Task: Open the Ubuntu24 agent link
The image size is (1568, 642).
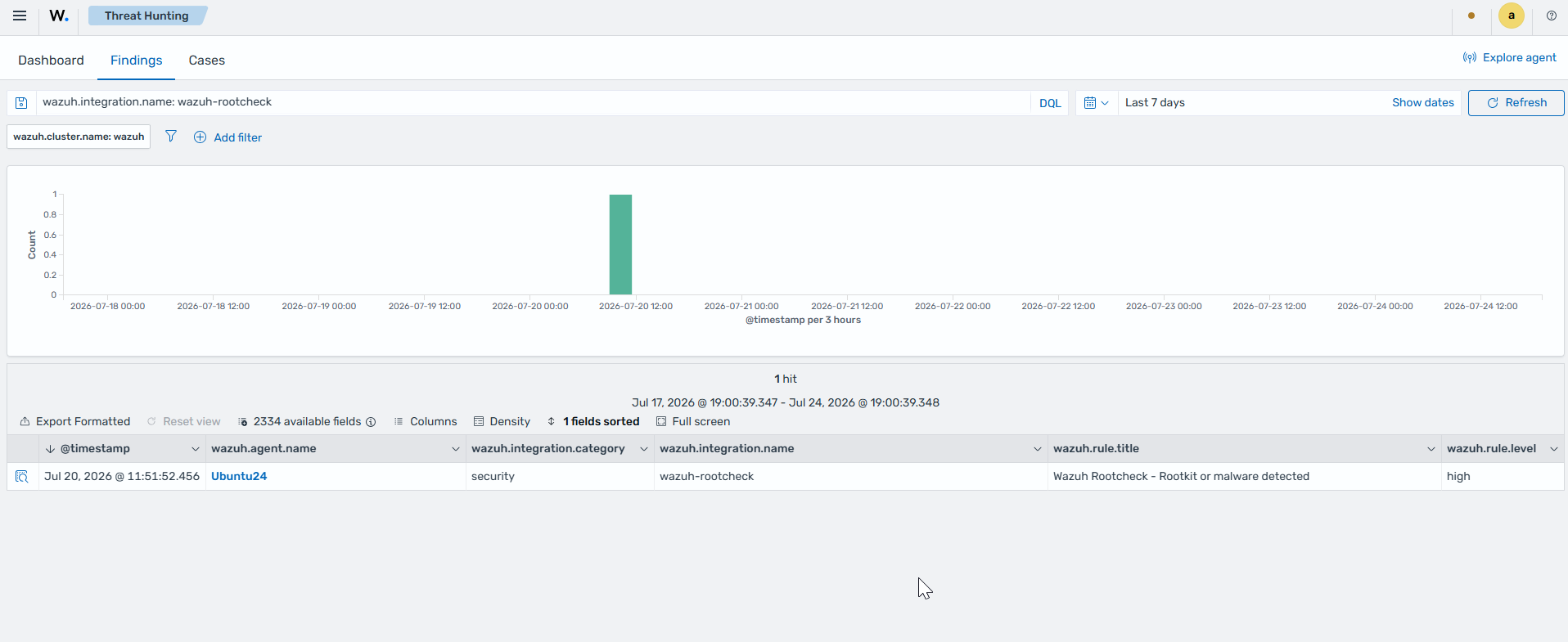Action: point(239,476)
